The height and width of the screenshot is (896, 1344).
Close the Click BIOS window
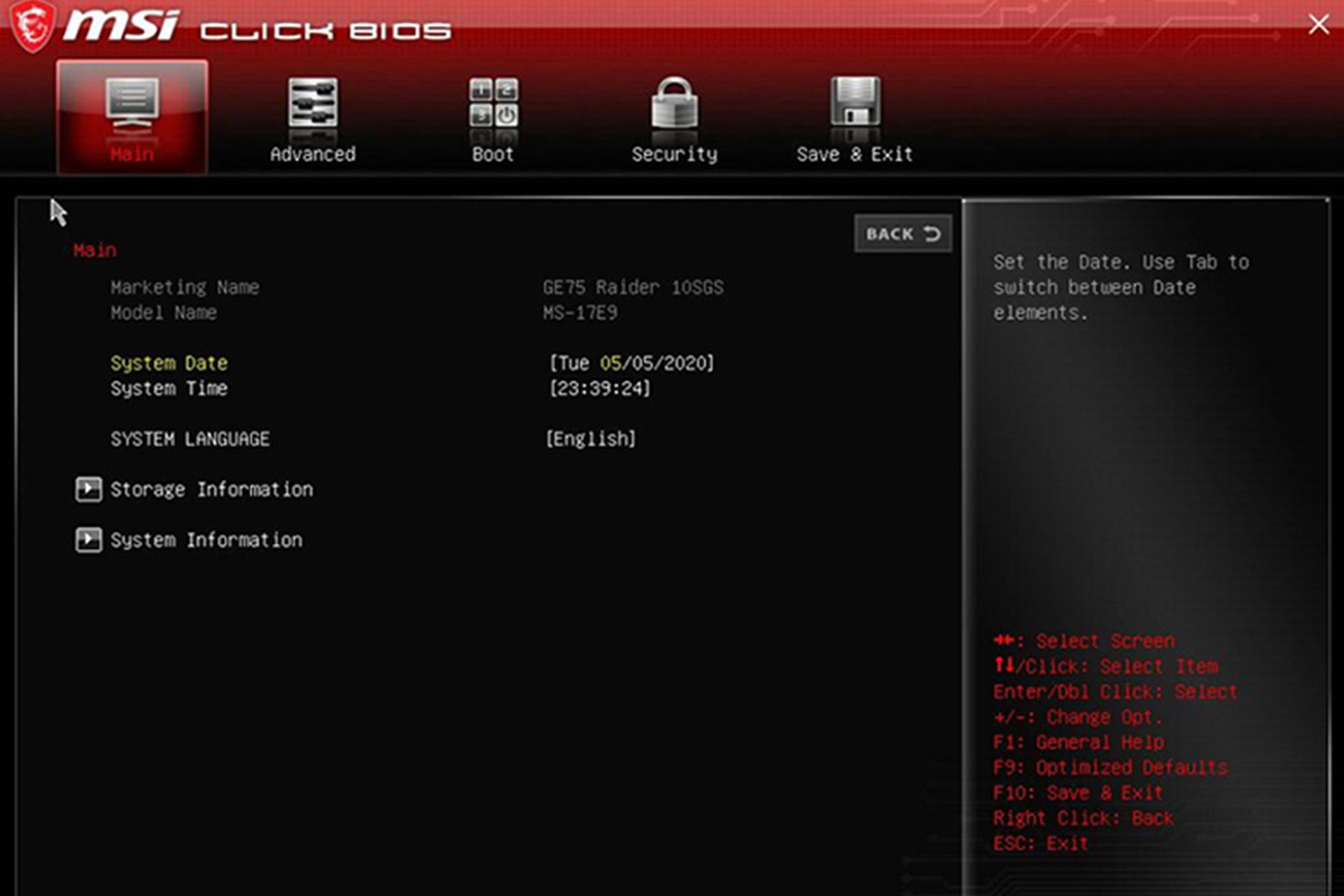1319,25
